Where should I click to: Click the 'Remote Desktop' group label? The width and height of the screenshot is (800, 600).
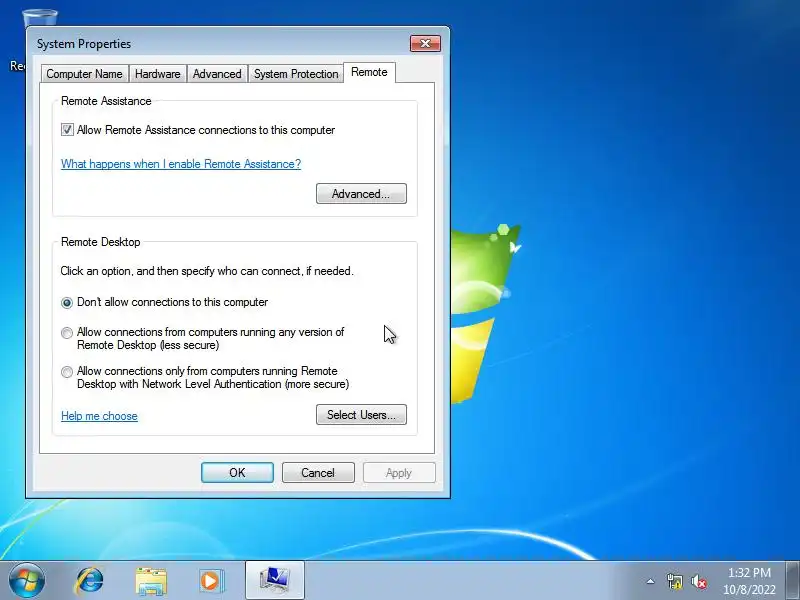point(101,242)
